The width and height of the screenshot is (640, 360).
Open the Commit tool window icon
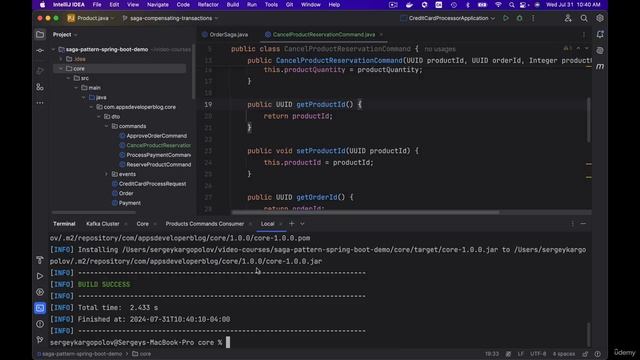(x=40, y=51)
